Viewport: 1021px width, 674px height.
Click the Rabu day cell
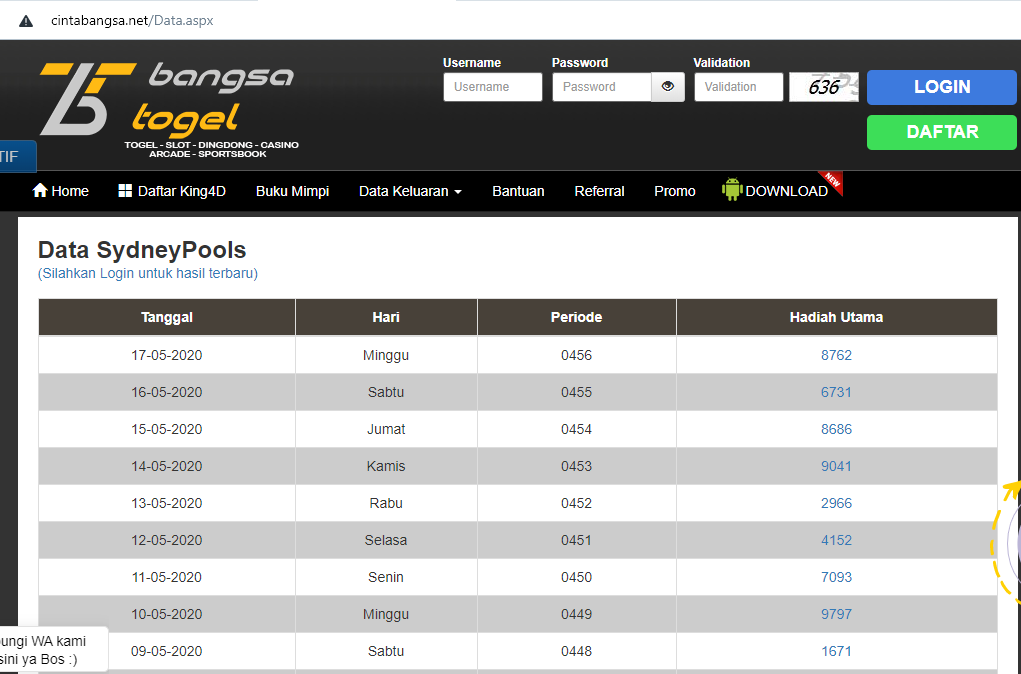click(386, 503)
